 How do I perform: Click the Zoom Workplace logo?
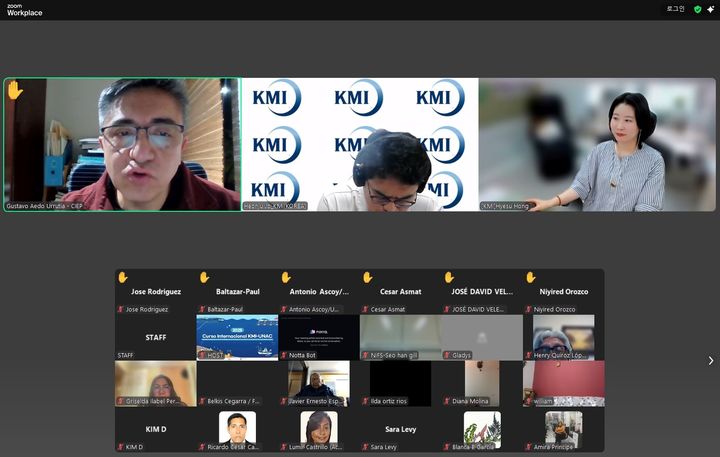coord(23,9)
